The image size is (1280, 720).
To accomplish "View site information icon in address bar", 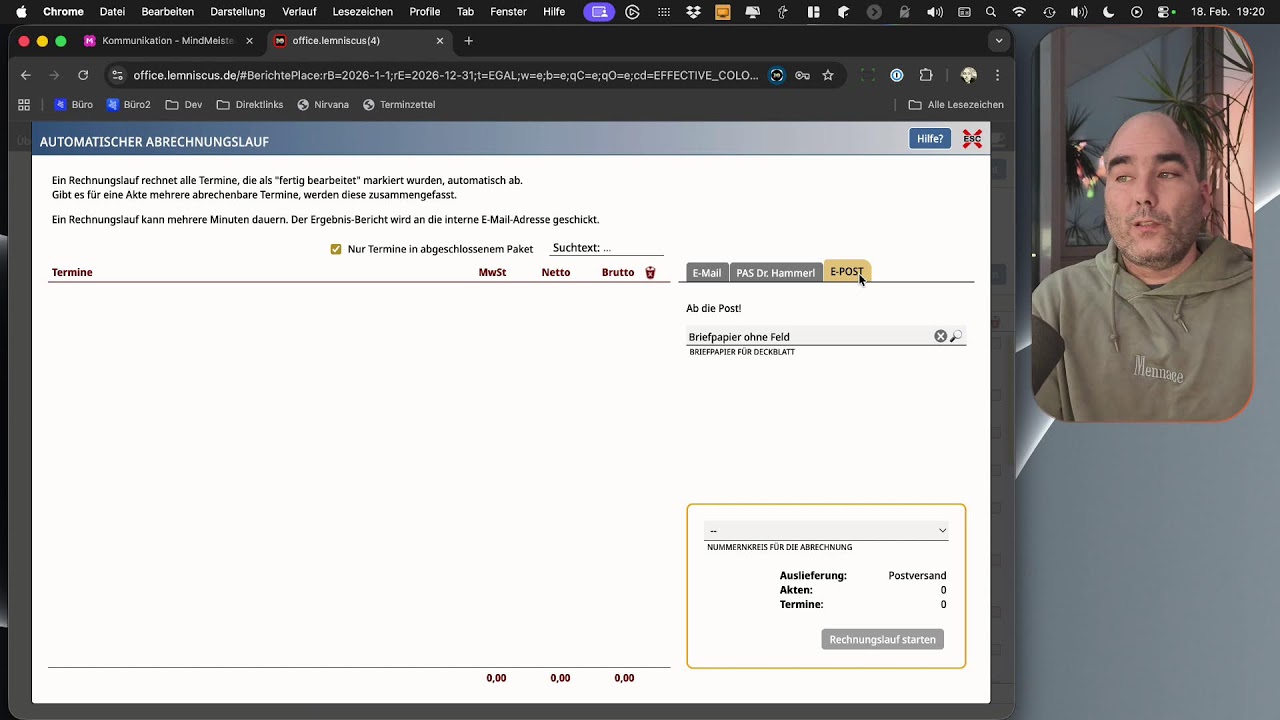I will 117,75.
